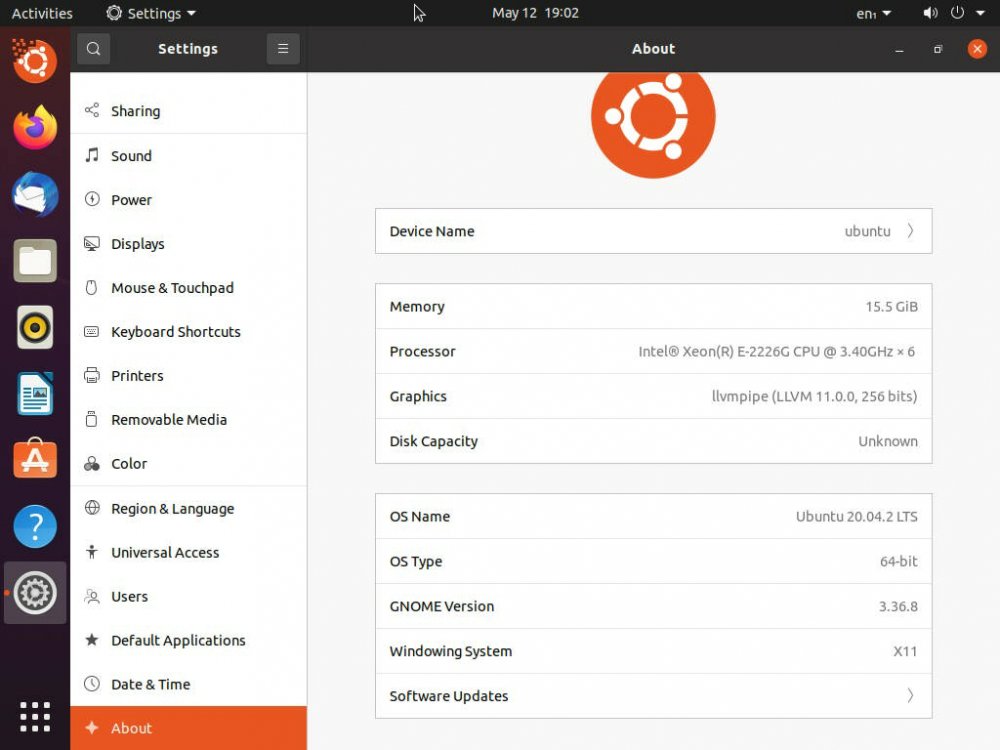The width and height of the screenshot is (1000, 750).
Task: Open Ubuntu Software from the dock
Action: point(35,459)
